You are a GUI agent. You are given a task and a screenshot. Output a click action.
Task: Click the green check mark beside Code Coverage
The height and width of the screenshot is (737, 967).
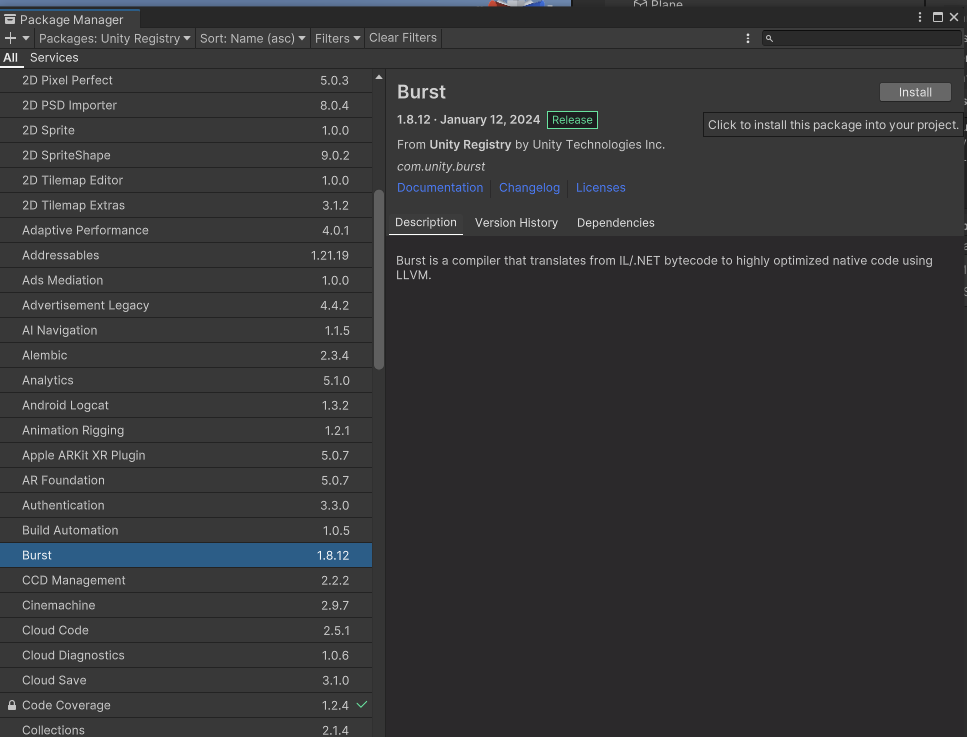click(361, 705)
